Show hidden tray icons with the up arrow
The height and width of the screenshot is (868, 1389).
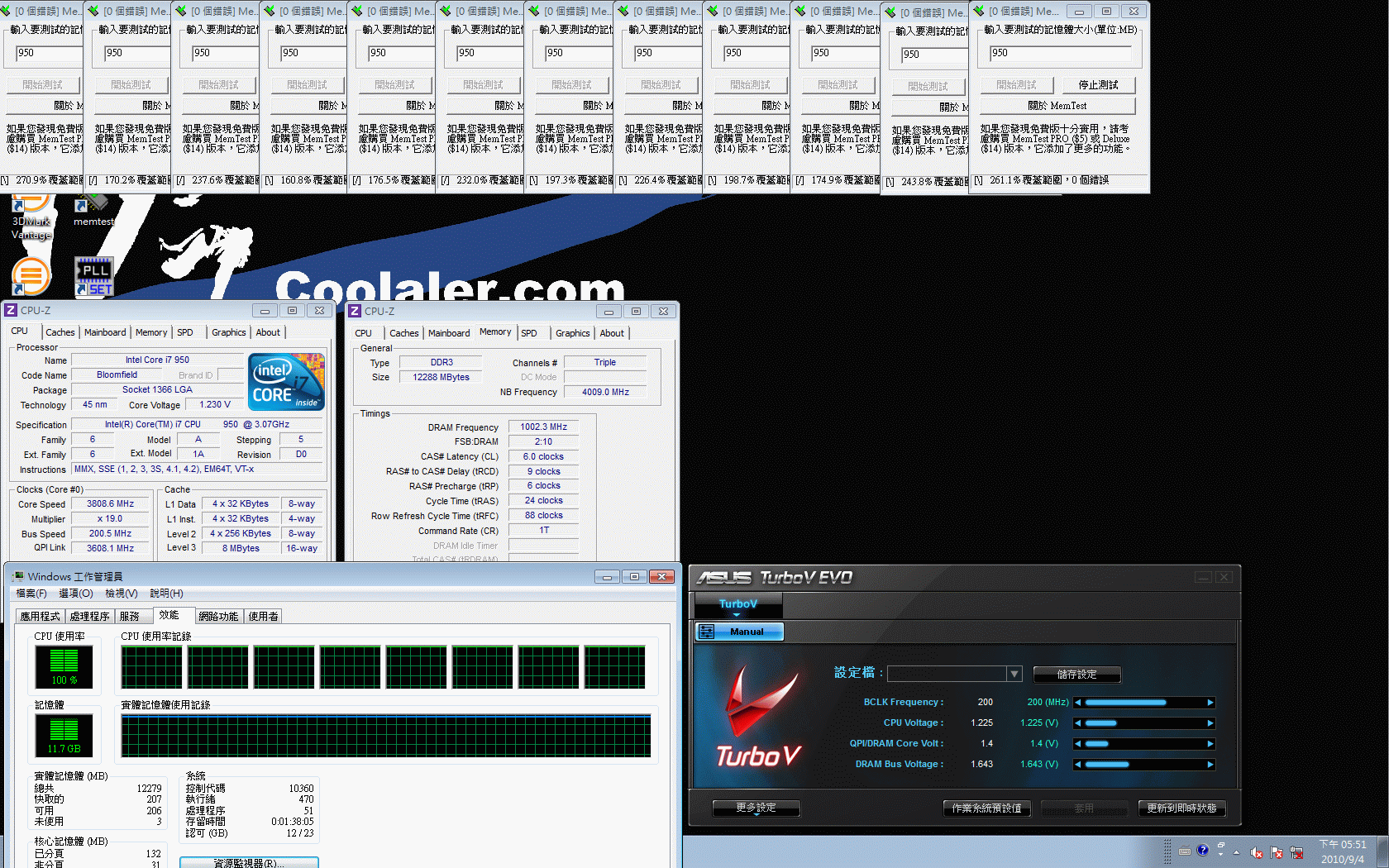1237,852
